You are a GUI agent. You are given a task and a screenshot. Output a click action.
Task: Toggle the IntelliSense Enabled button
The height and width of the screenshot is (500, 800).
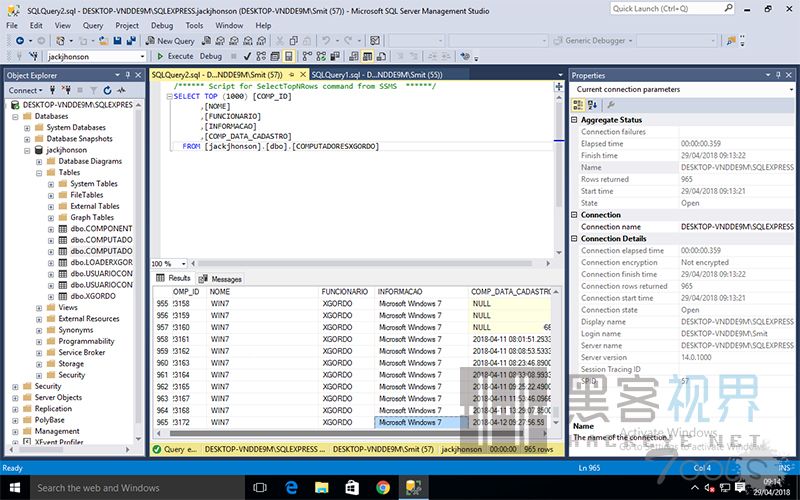289,56
